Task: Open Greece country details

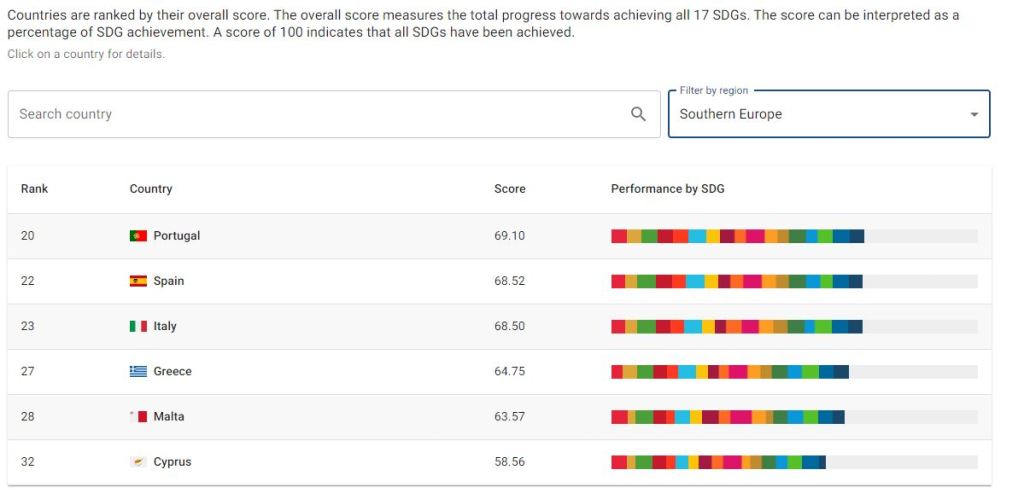Action: (172, 371)
